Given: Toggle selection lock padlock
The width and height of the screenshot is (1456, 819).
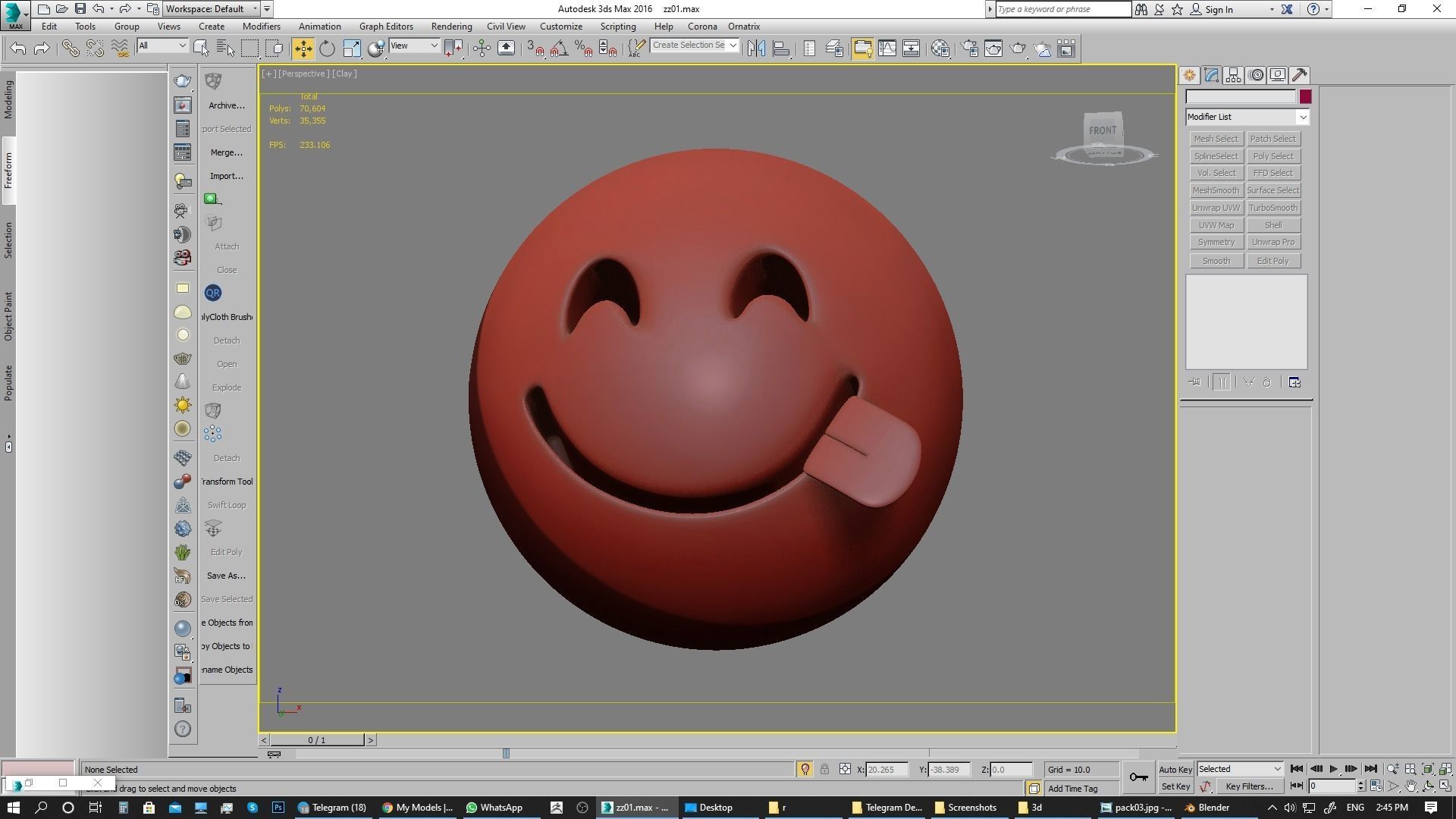Looking at the screenshot, I should [x=824, y=769].
